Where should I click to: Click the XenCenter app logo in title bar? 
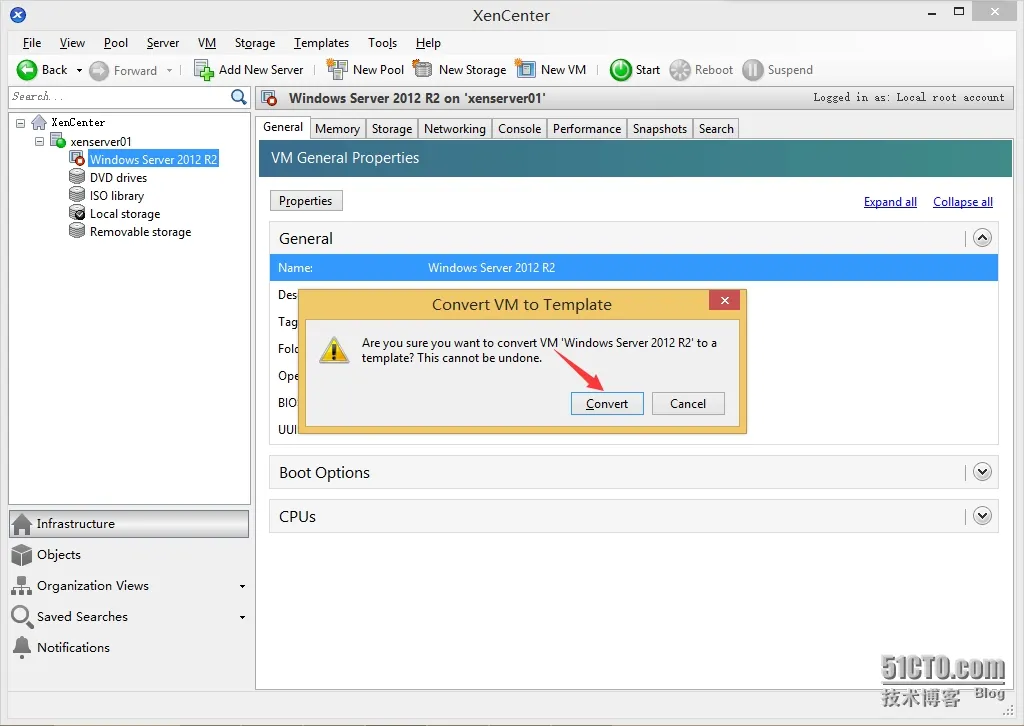[x=18, y=14]
